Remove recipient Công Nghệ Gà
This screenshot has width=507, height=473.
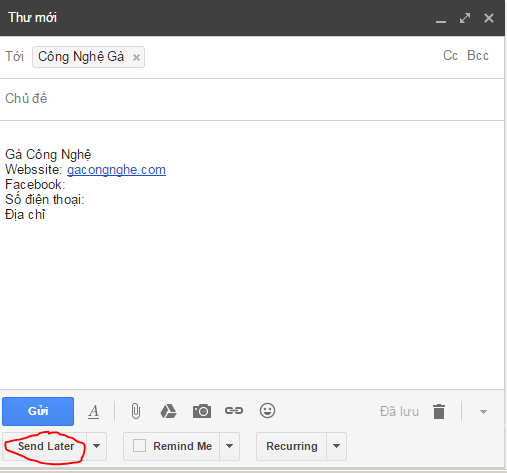coord(136,58)
